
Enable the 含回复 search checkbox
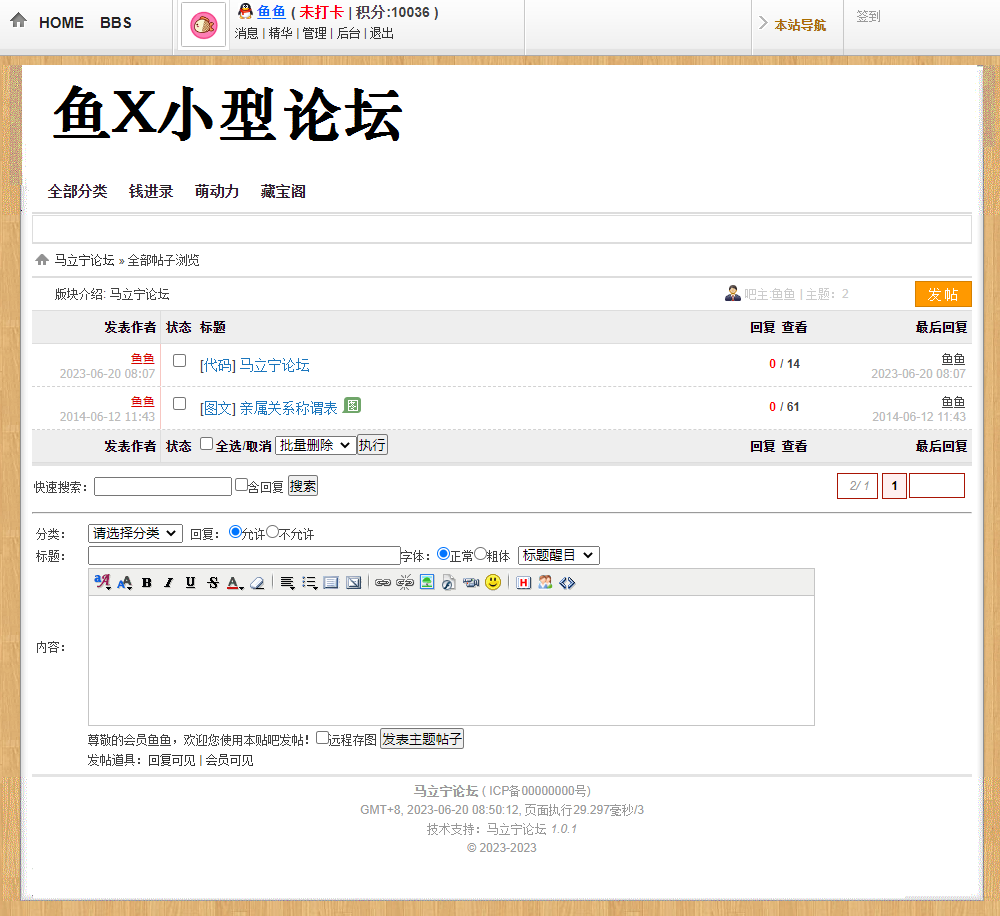(x=241, y=485)
